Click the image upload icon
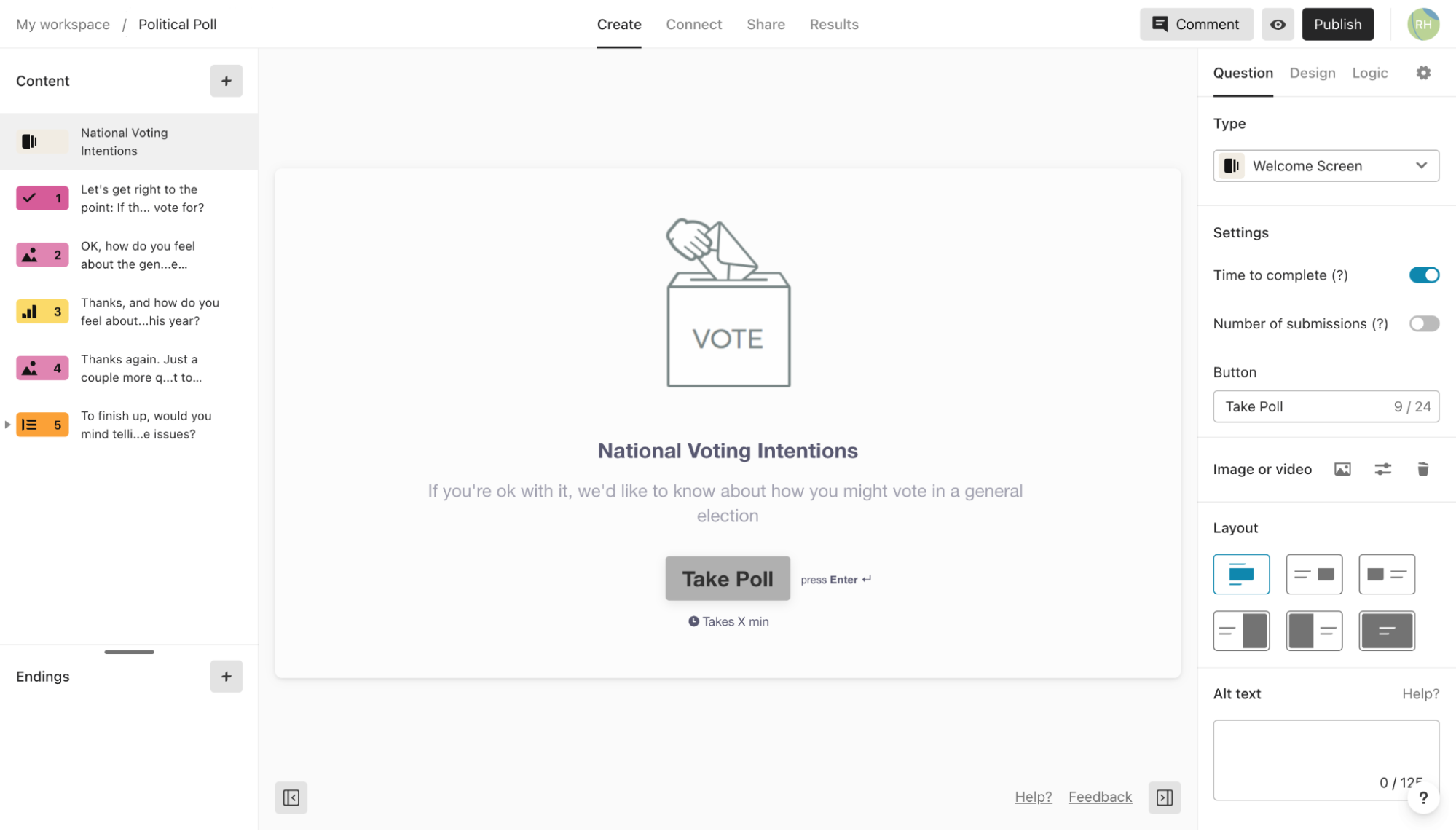The image size is (1456, 831). tap(1342, 469)
